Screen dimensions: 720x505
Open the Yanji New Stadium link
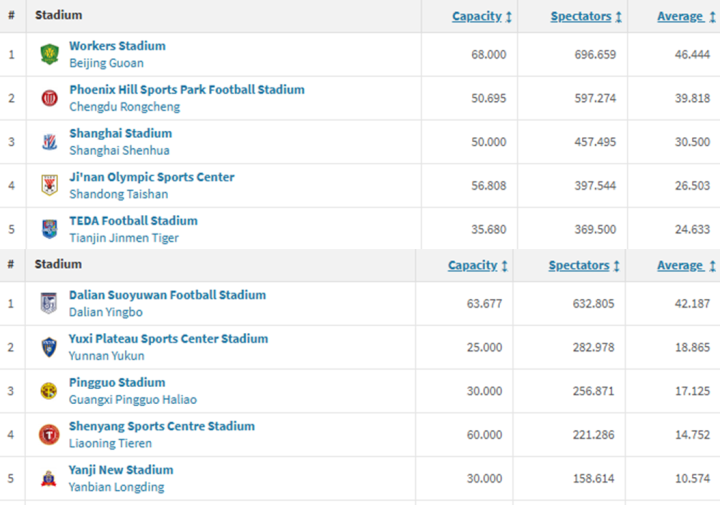121,470
